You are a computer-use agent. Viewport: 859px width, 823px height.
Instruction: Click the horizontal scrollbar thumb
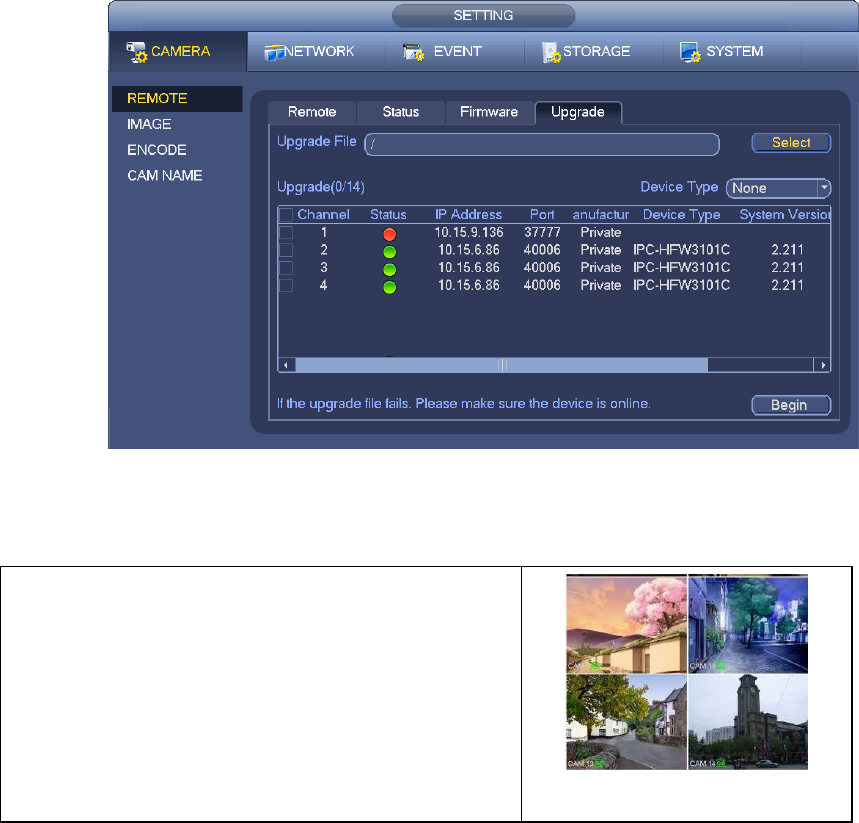coord(501,365)
